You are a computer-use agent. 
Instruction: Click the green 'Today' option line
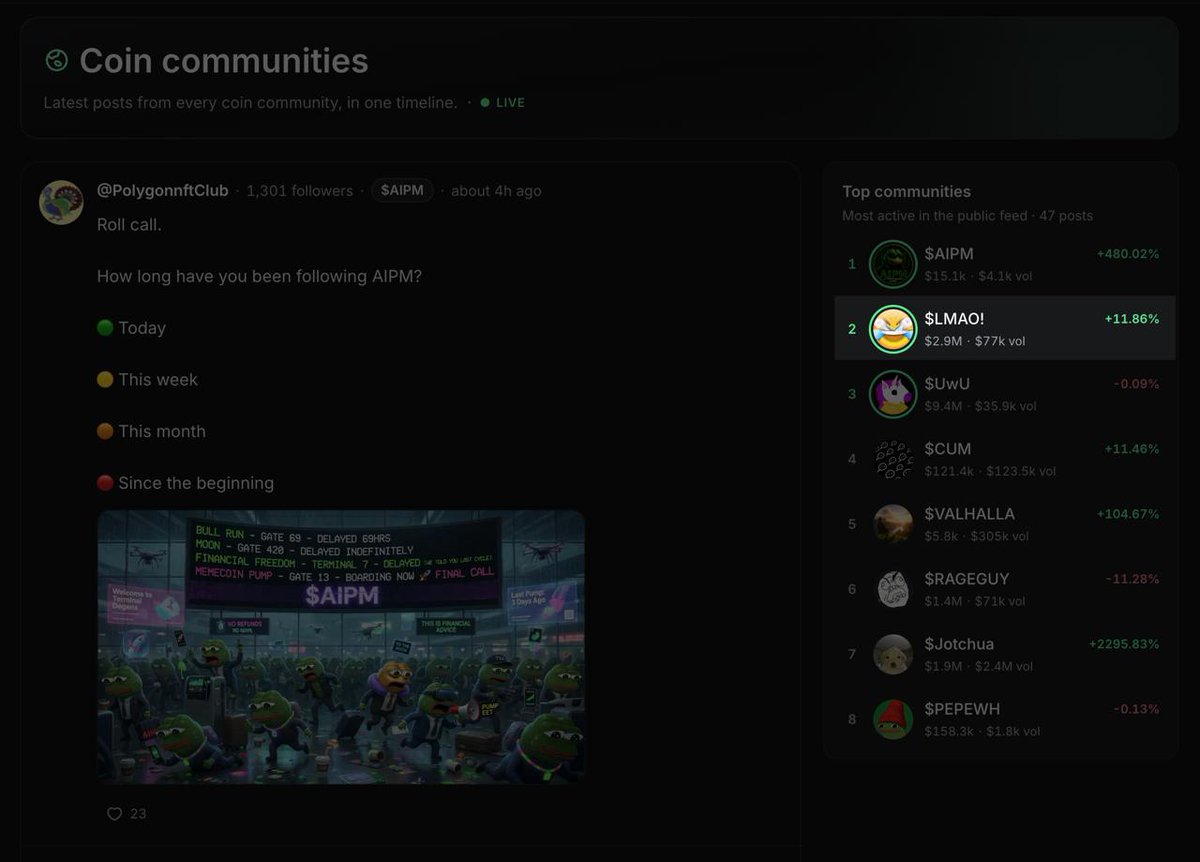(x=131, y=328)
